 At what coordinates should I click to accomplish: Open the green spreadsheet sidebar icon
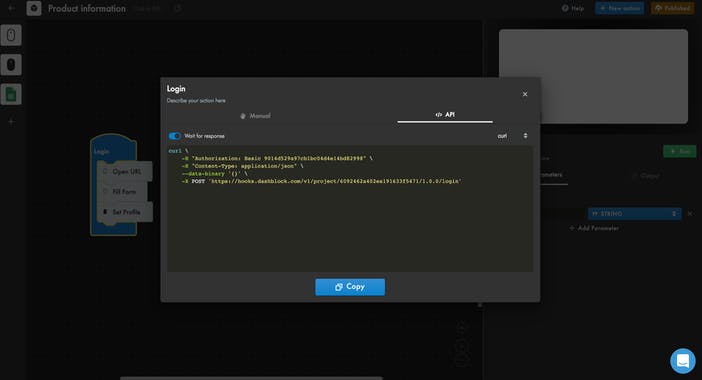pyautogui.click(x=11, y=94)
